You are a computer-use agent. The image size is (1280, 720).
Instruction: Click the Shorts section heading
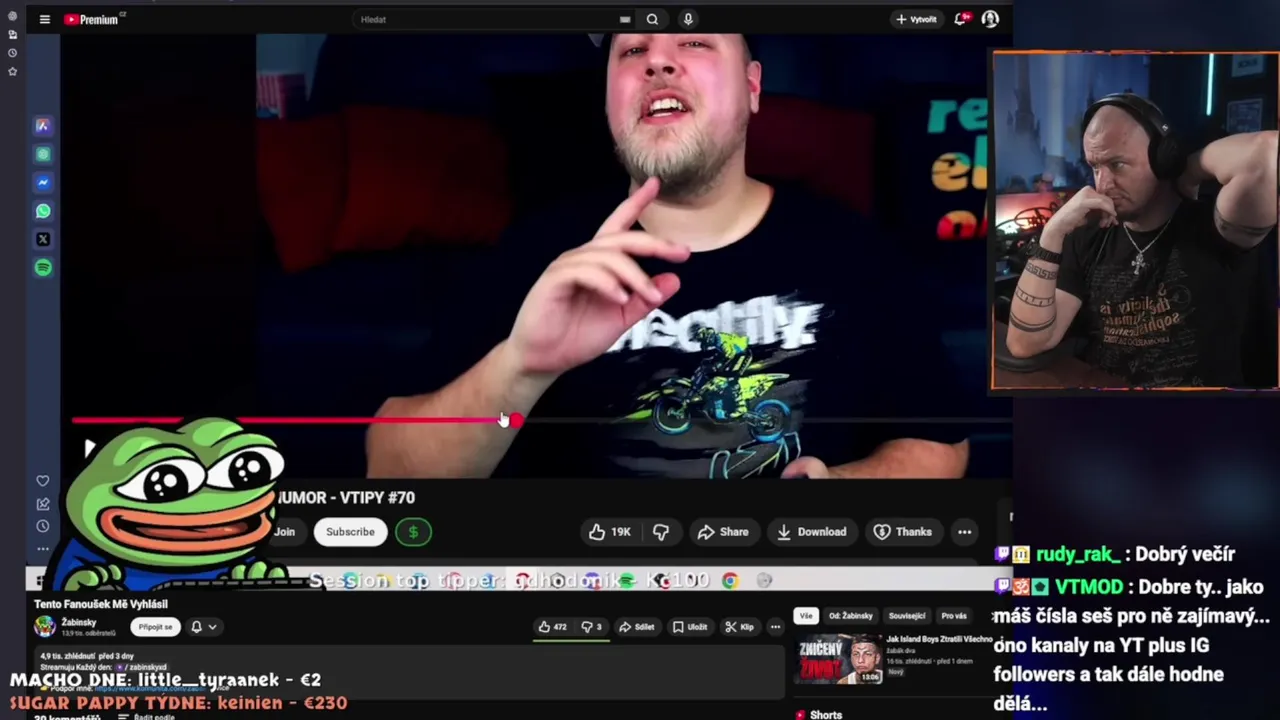point(826,715)
